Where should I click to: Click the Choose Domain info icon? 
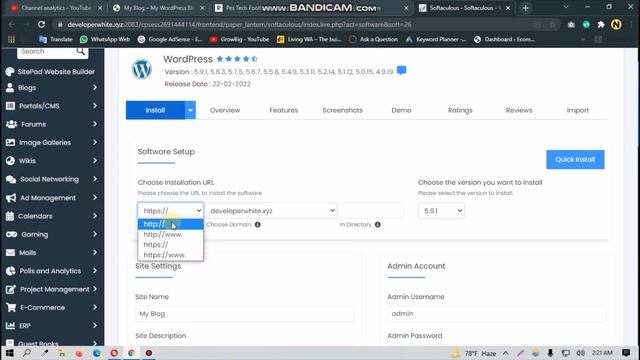[258, 224]
